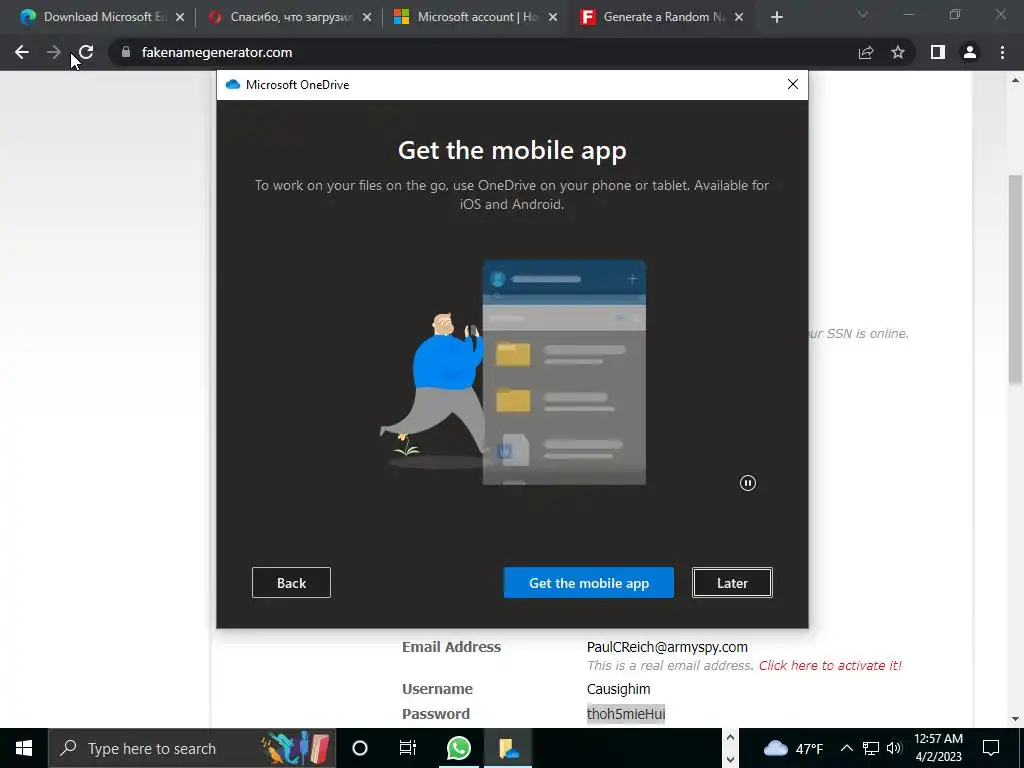Close the Generate a Random Name tab
The image size is (1024, 768).
click(739, 18)
